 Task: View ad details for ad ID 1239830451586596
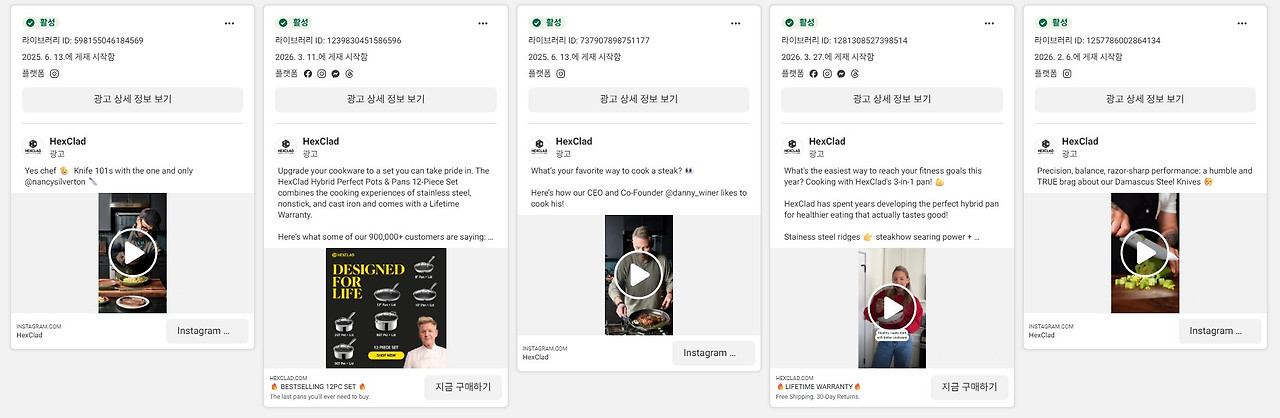point(386,99)
